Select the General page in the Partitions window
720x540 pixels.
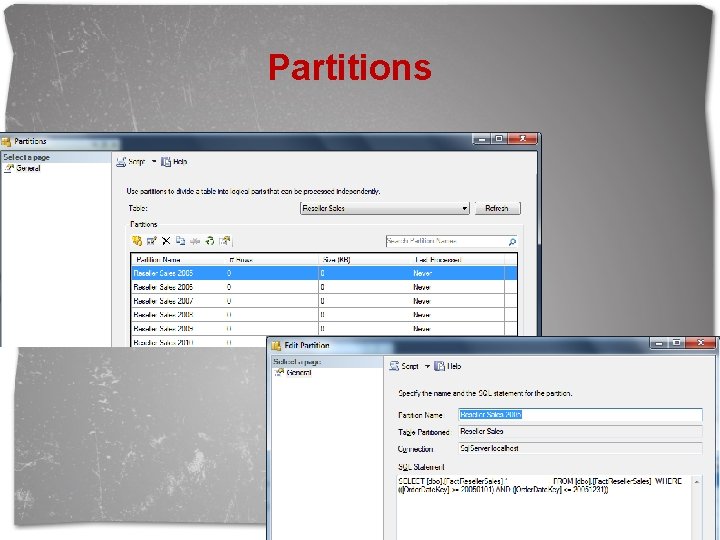(x=22, y=169)
